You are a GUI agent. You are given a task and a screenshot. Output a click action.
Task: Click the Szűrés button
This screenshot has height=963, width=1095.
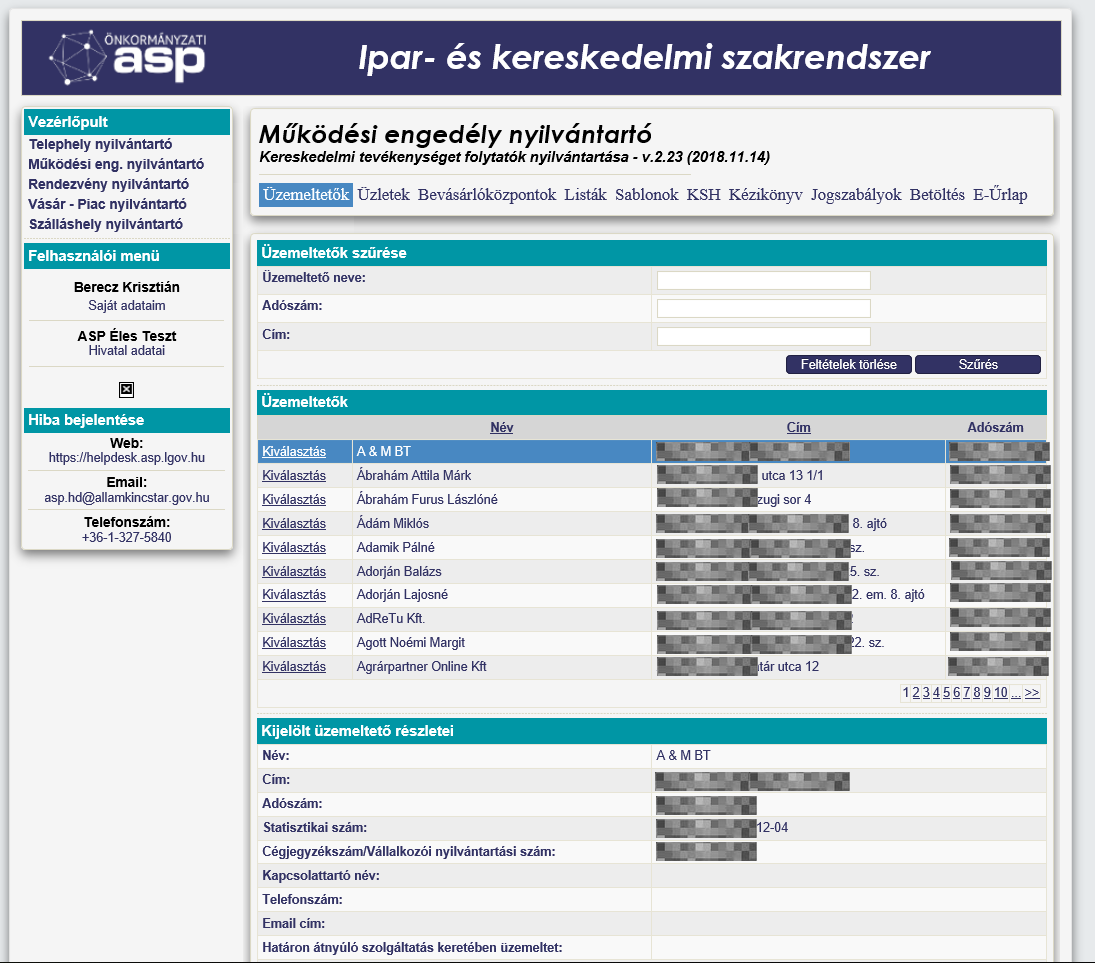[978, 365]
